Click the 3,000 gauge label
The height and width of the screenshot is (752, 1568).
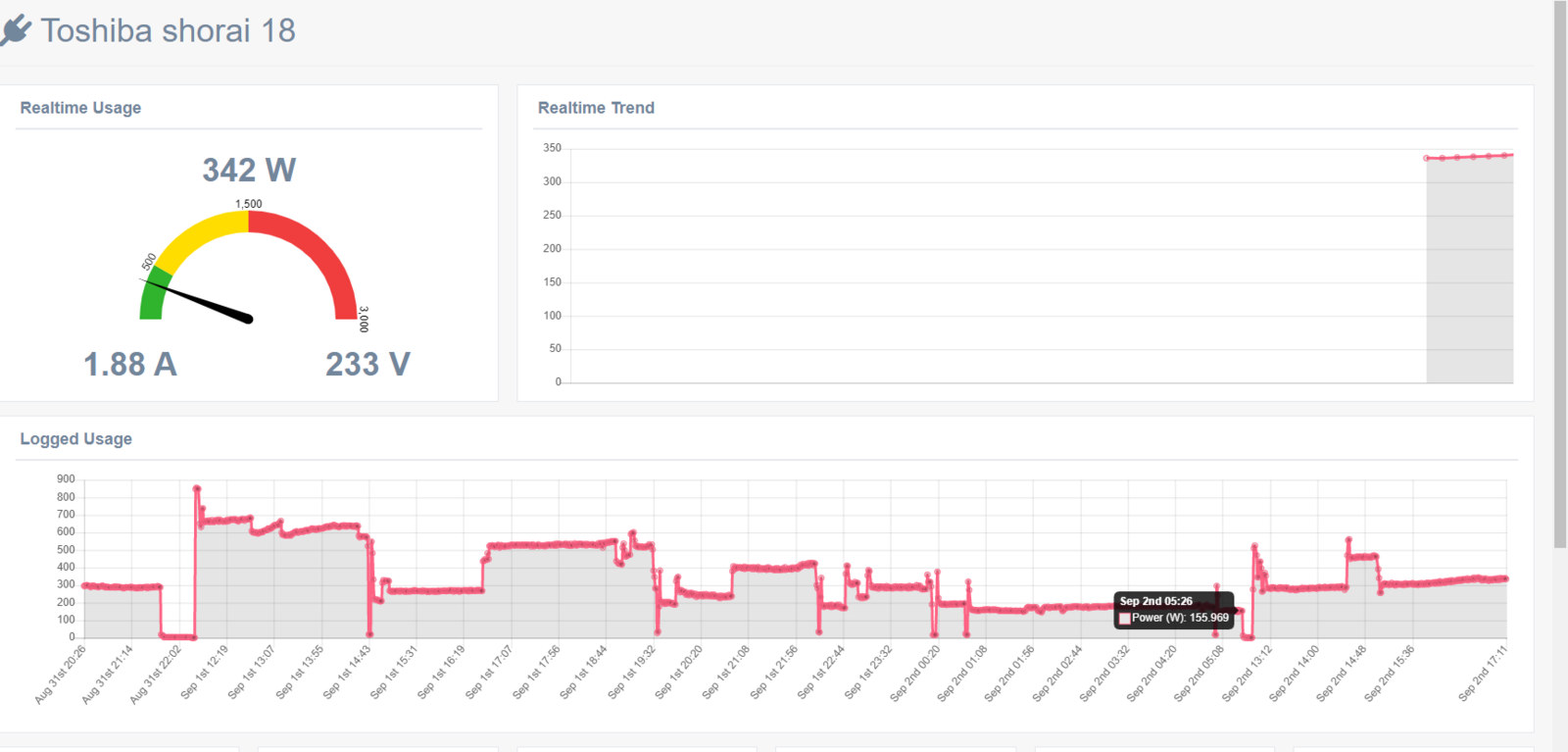click(364, 320)
